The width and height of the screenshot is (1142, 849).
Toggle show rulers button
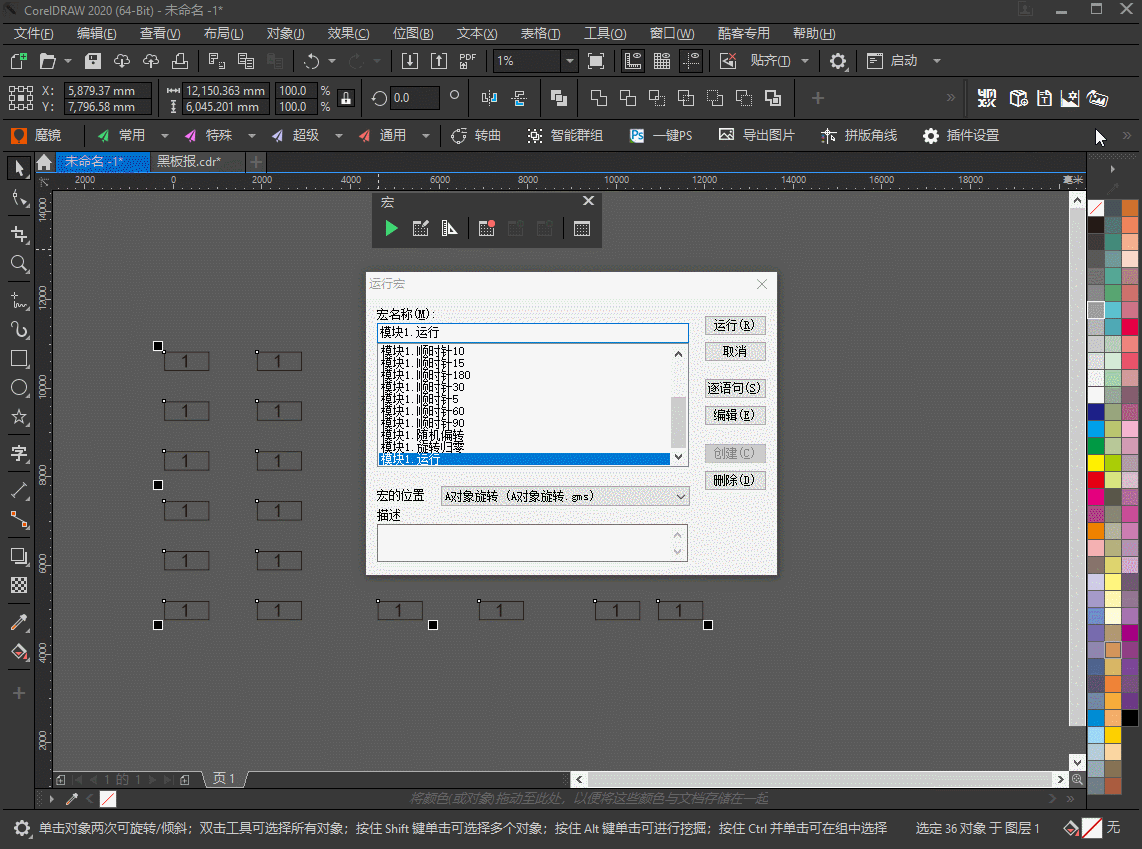633,61
